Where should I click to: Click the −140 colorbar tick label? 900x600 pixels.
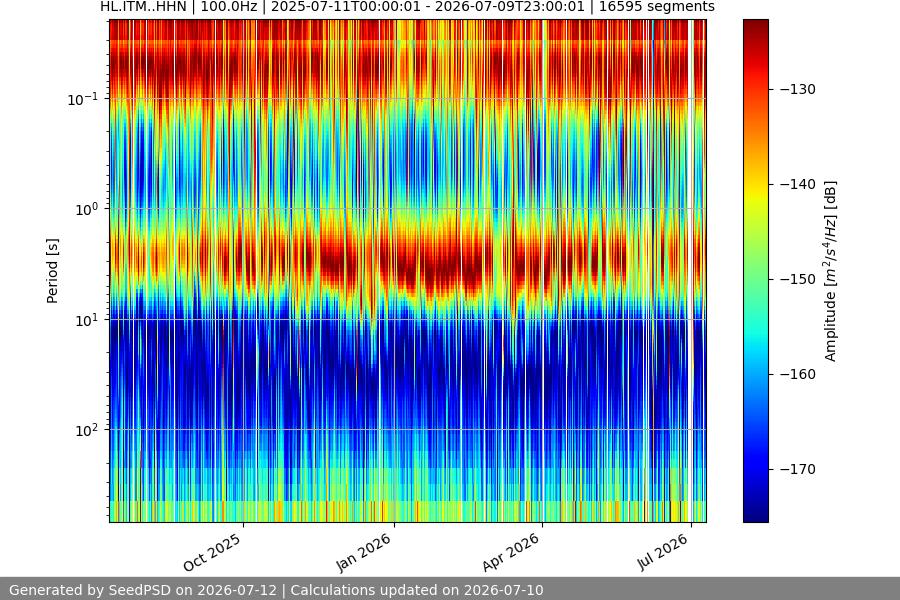click(798, 184)
